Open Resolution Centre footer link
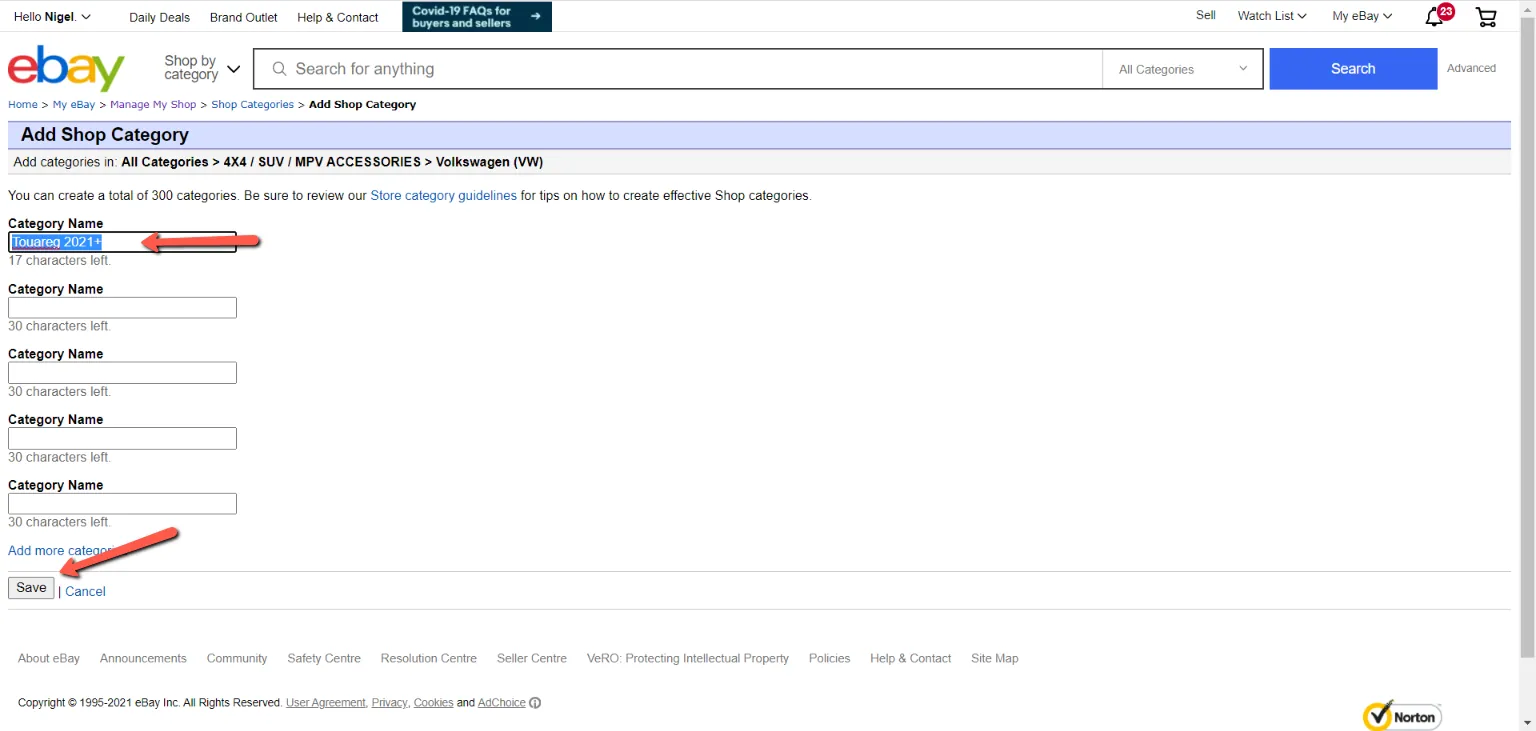The width and height of the screenshot is (1536, 731). point(429,658)
